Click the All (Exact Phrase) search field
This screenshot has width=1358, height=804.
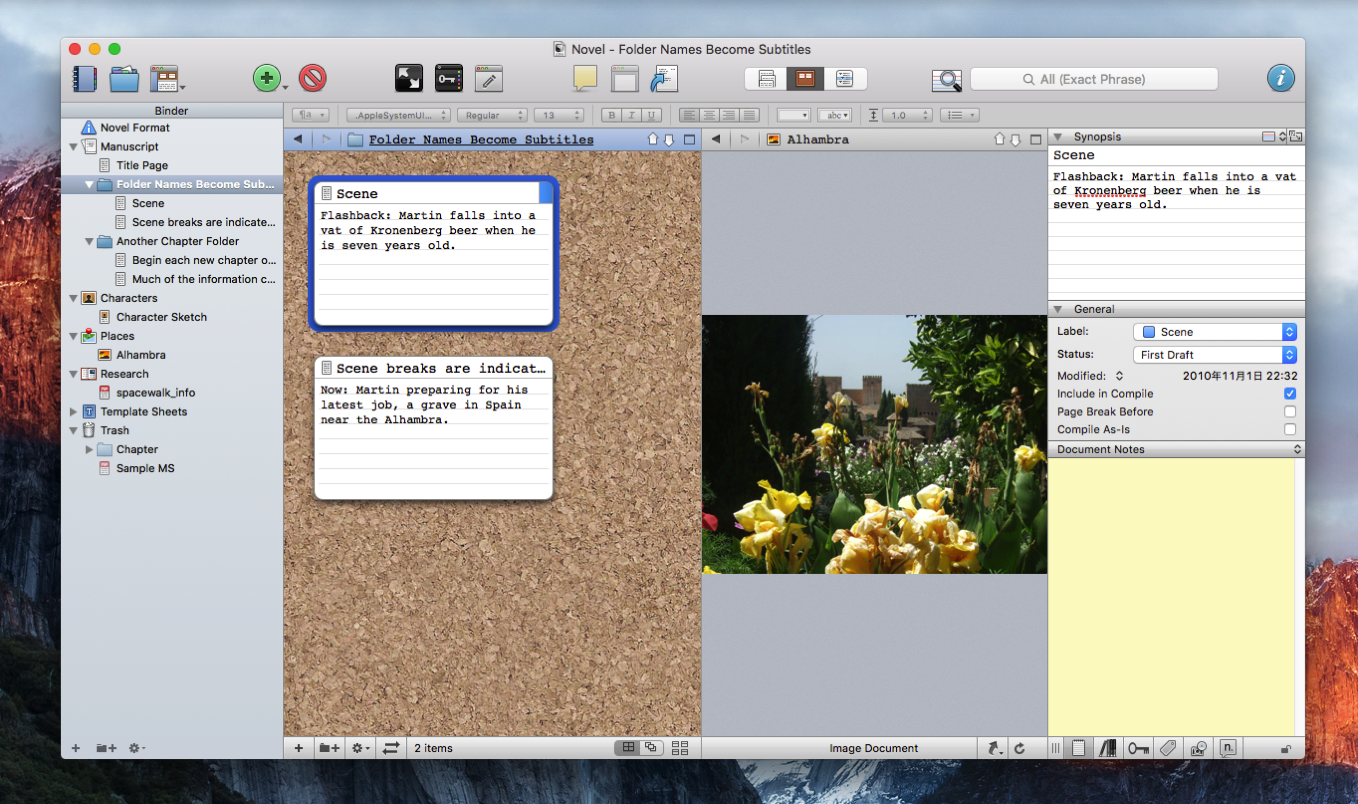click(x=1093, y=79)
